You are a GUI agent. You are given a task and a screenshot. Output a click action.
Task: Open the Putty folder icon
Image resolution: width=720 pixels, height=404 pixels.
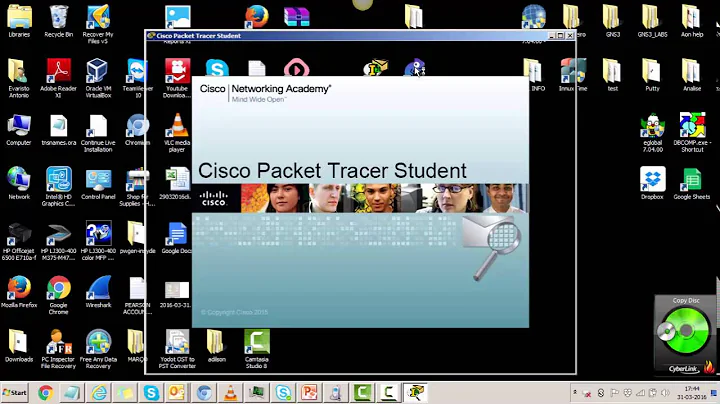(x=652, y=73)
